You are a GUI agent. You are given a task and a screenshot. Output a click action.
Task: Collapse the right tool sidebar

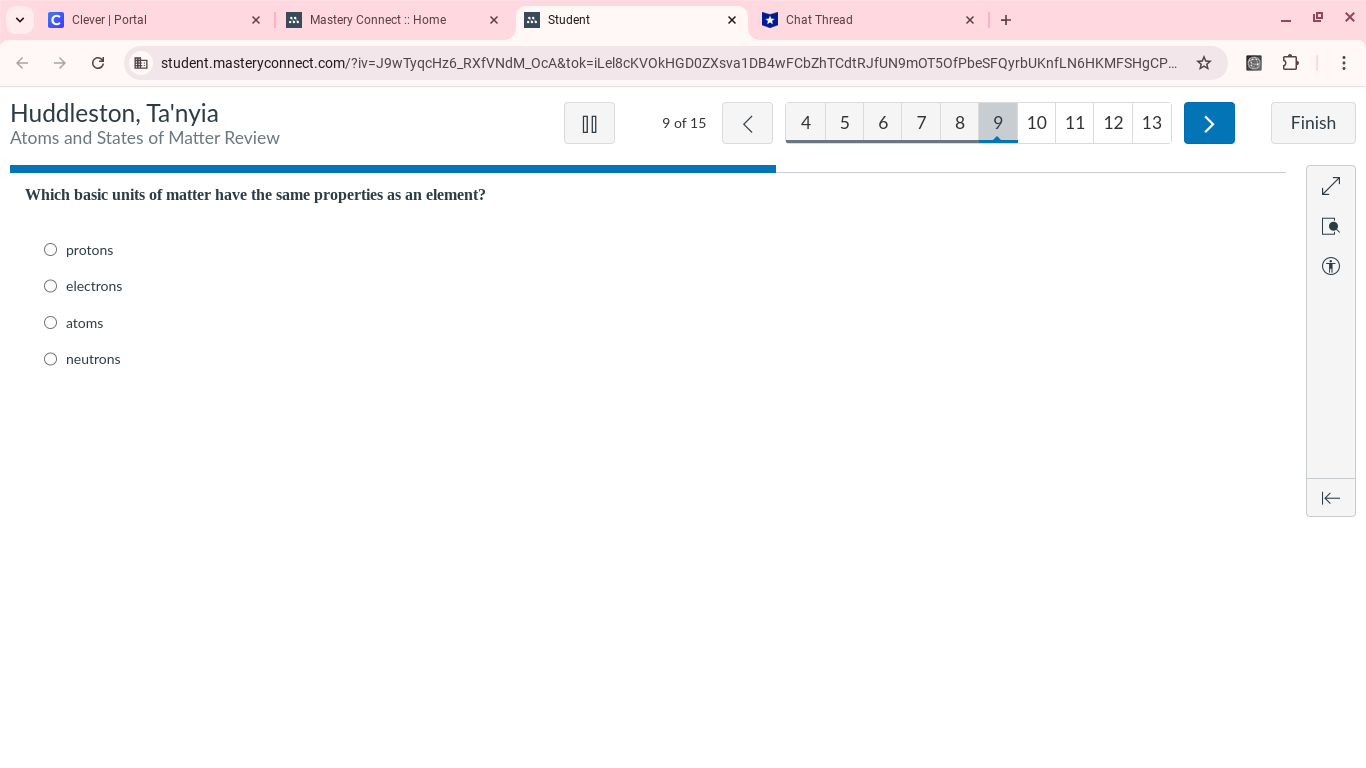point(1330,498)
